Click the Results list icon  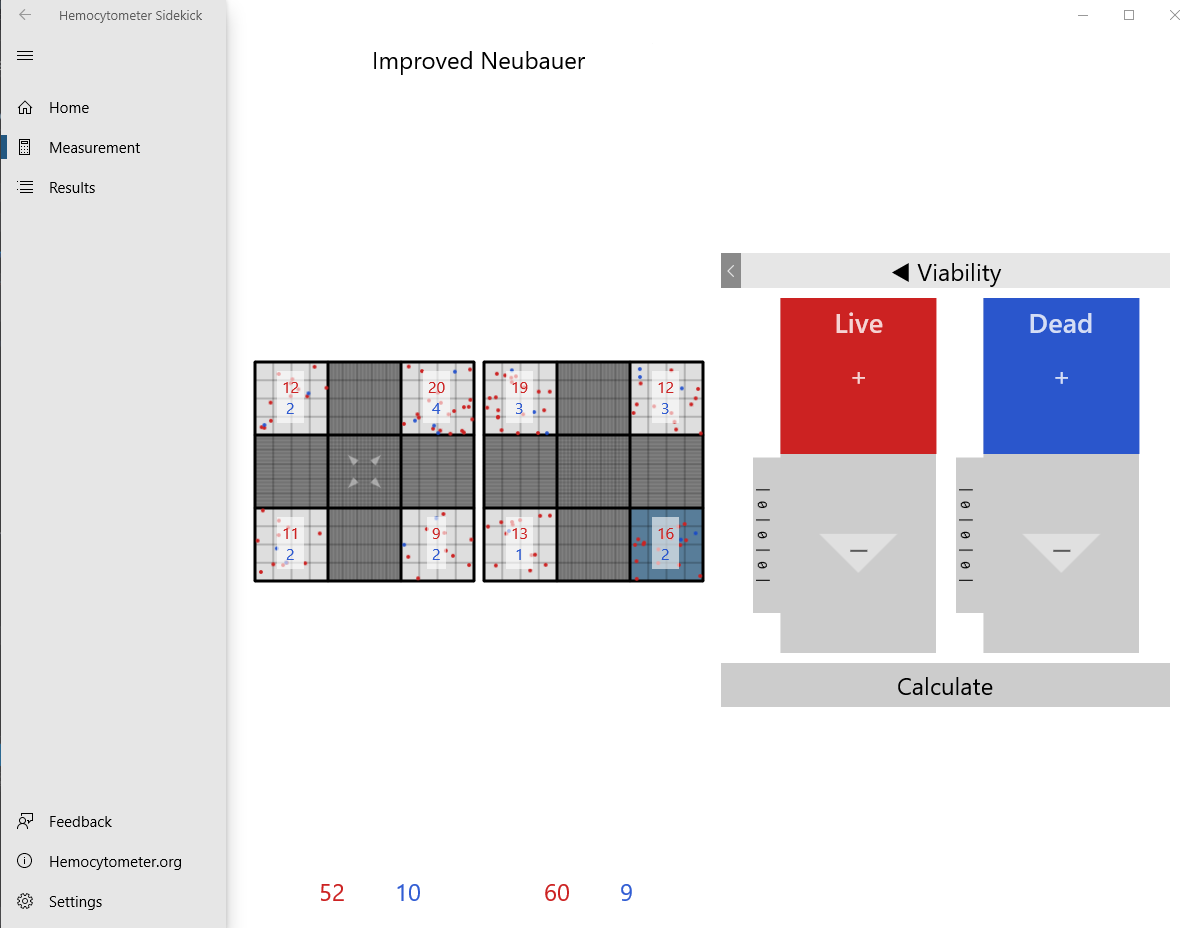point(25,187)
